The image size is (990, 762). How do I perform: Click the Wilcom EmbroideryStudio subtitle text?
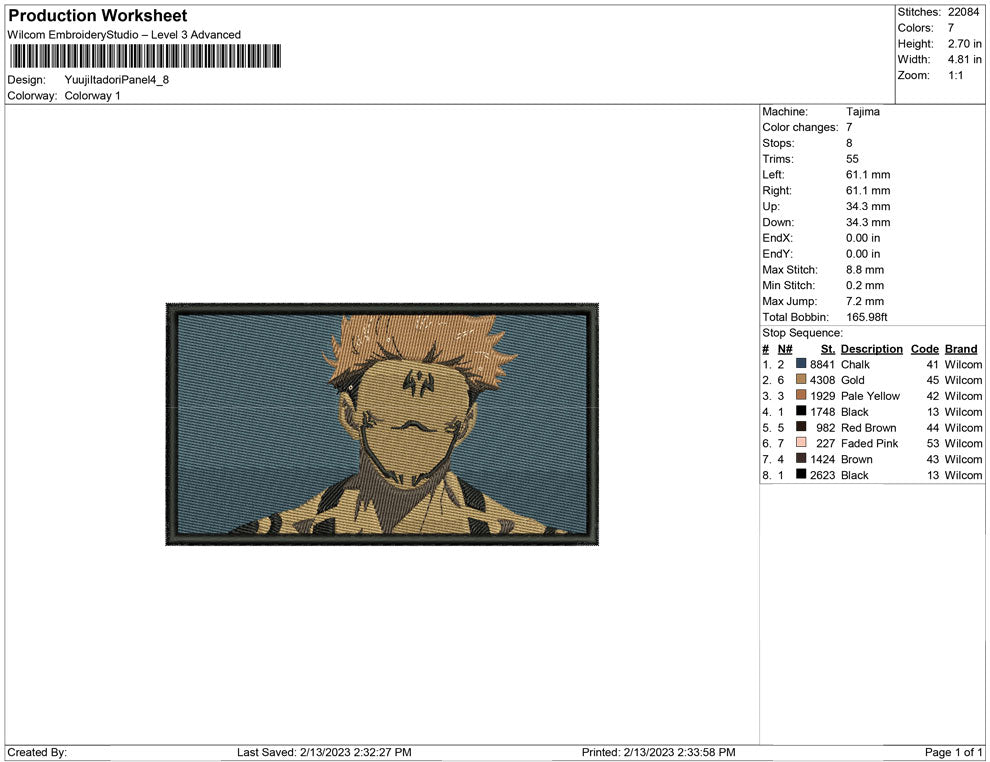coord(124,35)
